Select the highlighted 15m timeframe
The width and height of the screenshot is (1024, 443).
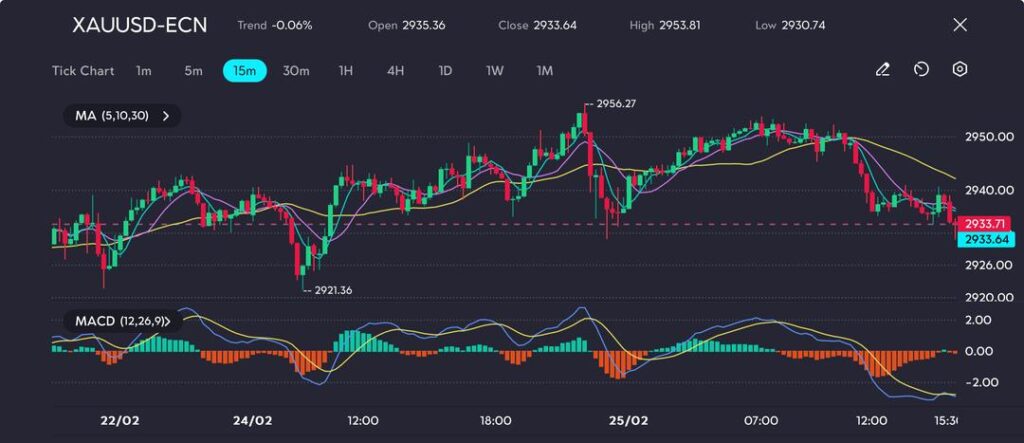pos(244,71)
